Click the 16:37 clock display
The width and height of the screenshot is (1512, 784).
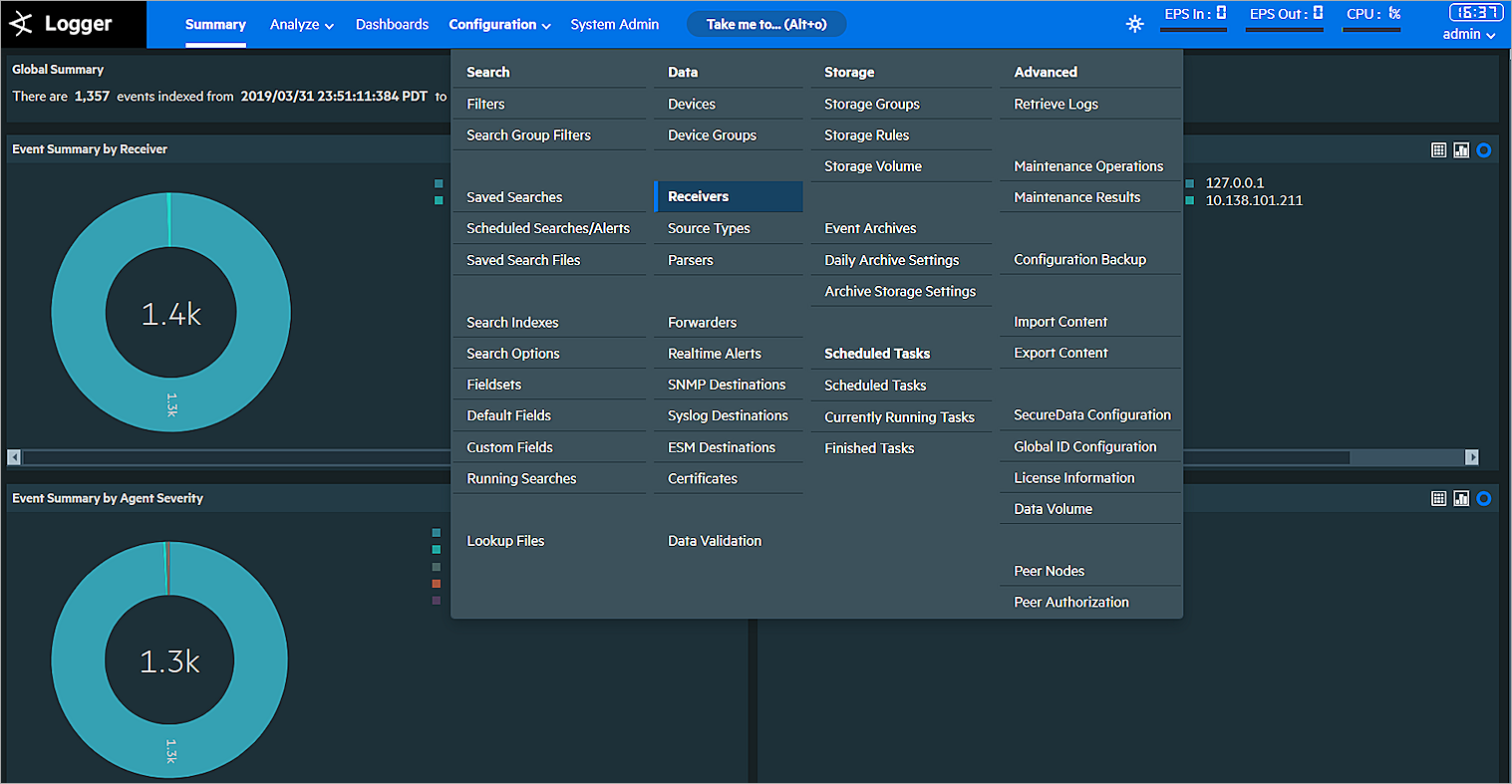coord(1475,13)
